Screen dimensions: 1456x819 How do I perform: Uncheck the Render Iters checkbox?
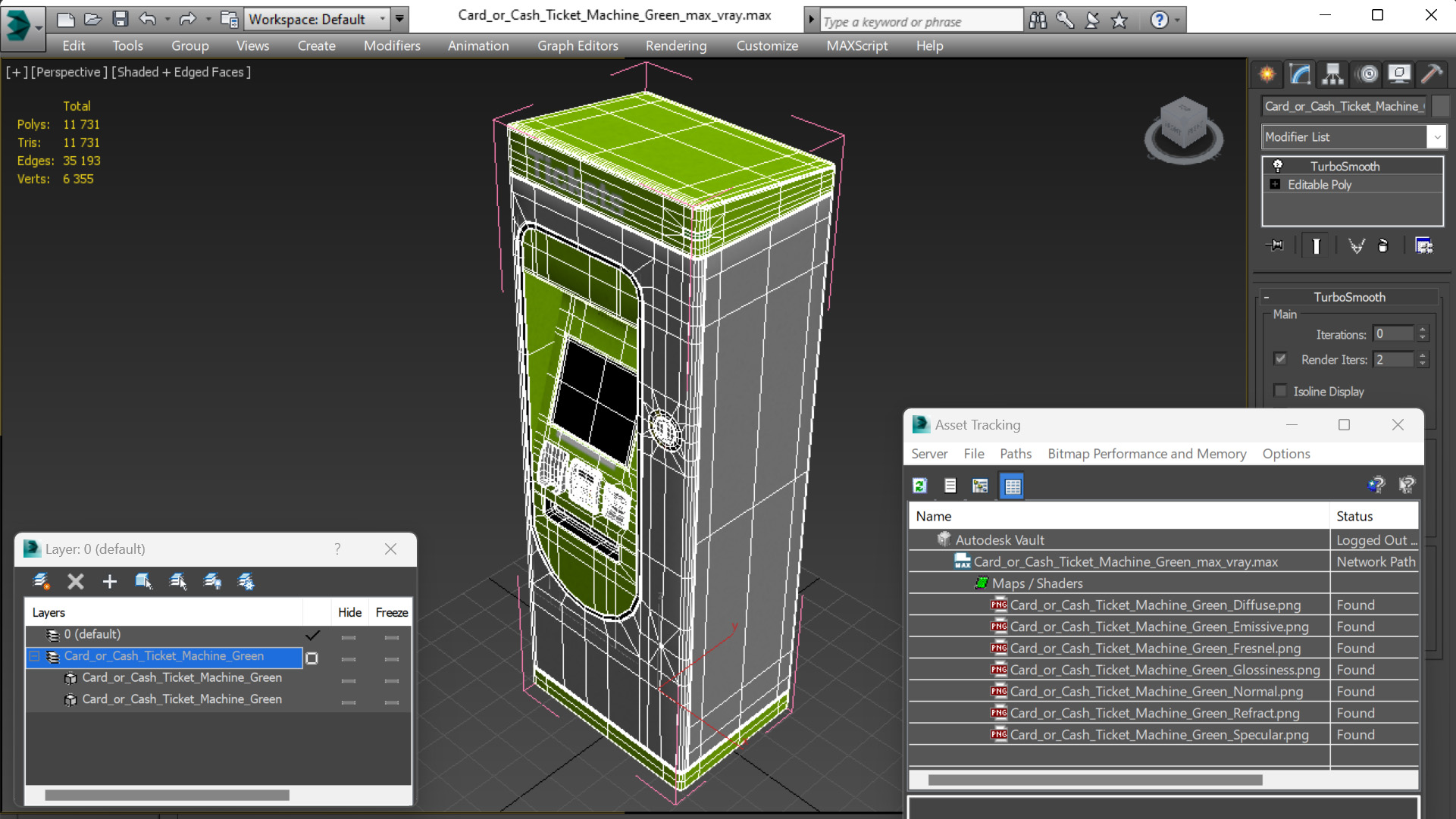(1280, 359)
